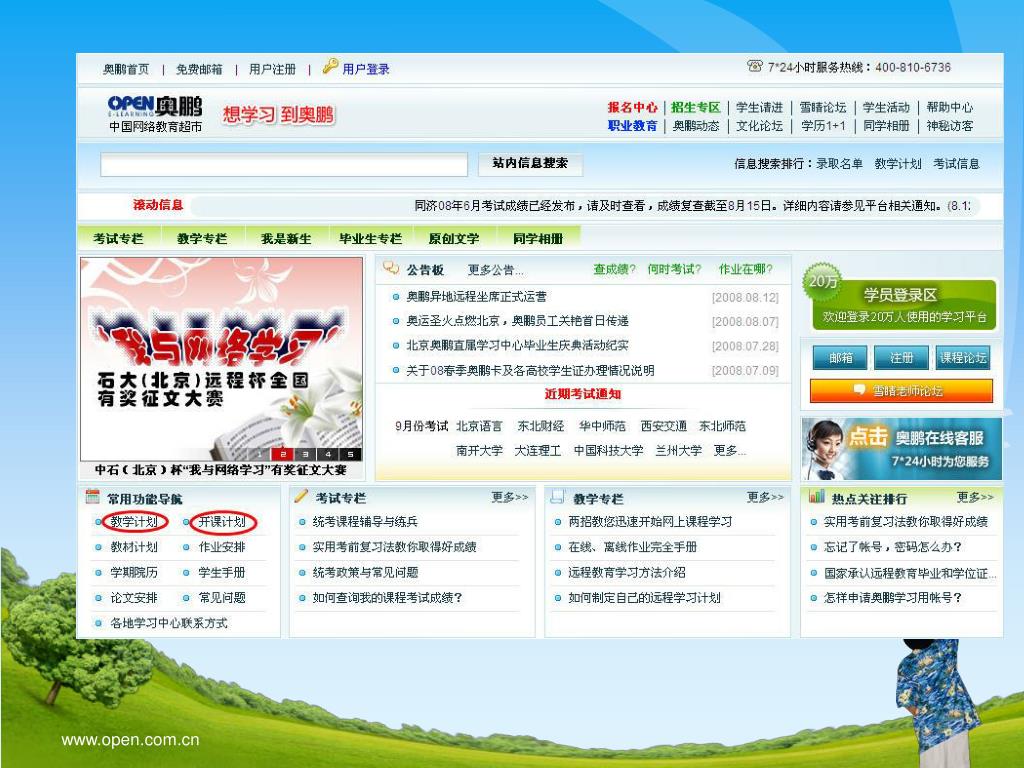The height and width of the screenshot is (768, 1024).
Task: Open 各地学习中心联系方式 link
Action: (x=169, y=623)
